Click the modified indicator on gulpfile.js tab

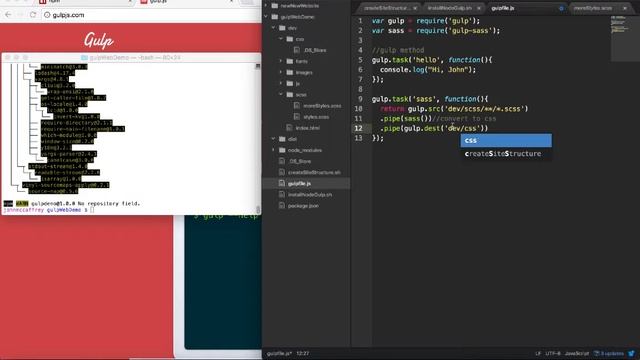(561, 8)
